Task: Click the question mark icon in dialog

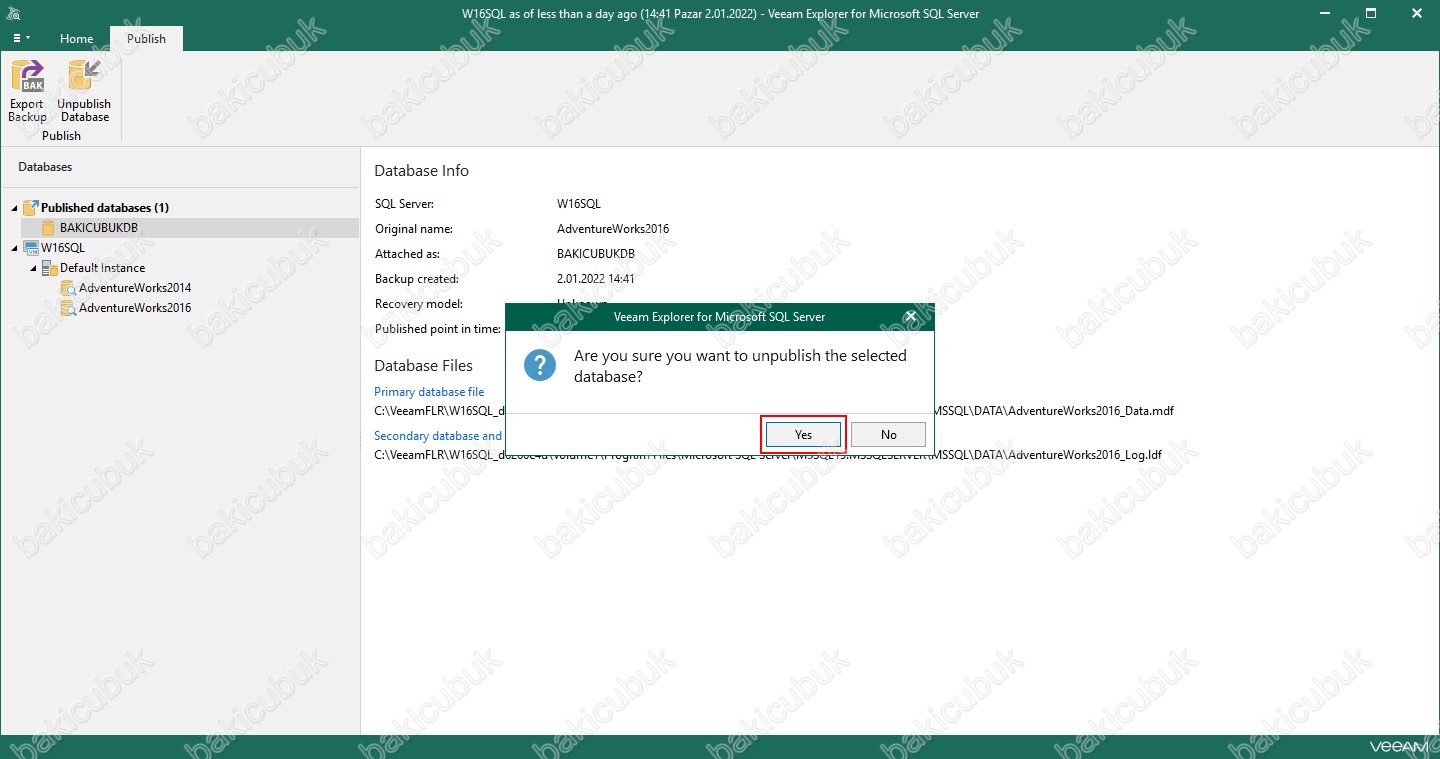Action: [540, 365]
